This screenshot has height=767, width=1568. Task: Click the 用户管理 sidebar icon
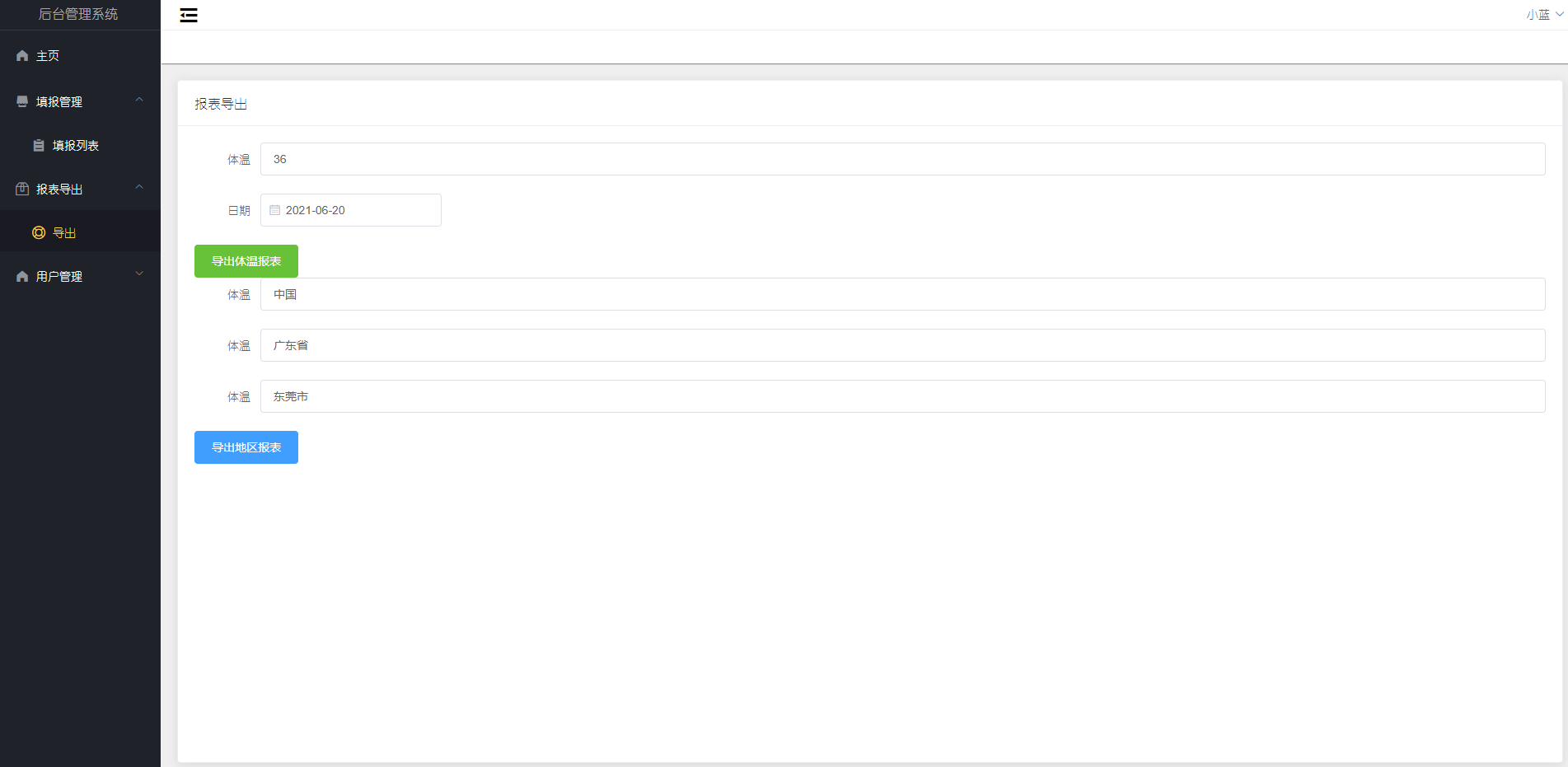tap(22, 277)
